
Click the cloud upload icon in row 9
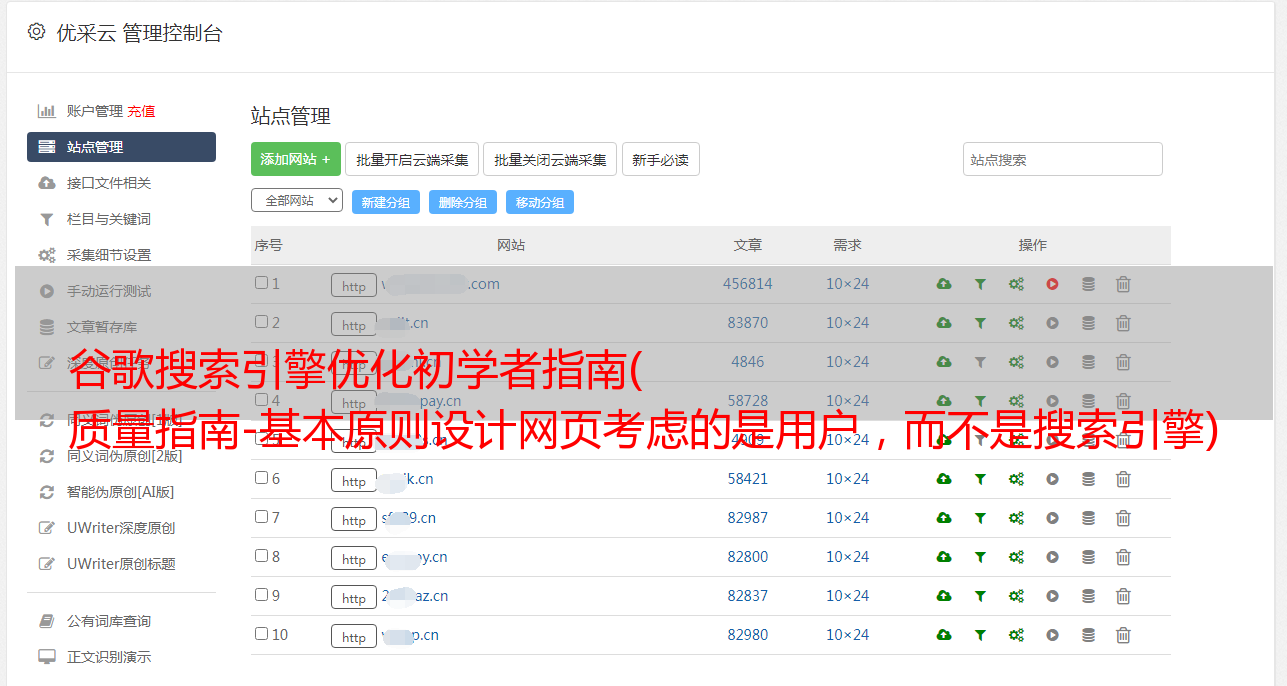[944, 596]
